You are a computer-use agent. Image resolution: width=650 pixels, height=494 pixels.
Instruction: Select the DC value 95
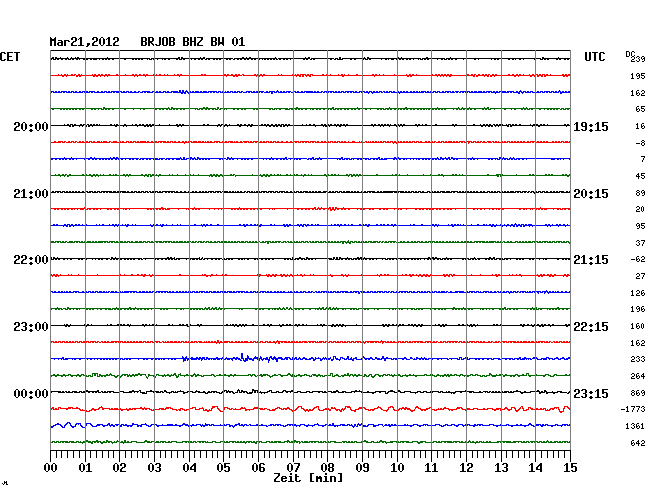click(640, 226)
